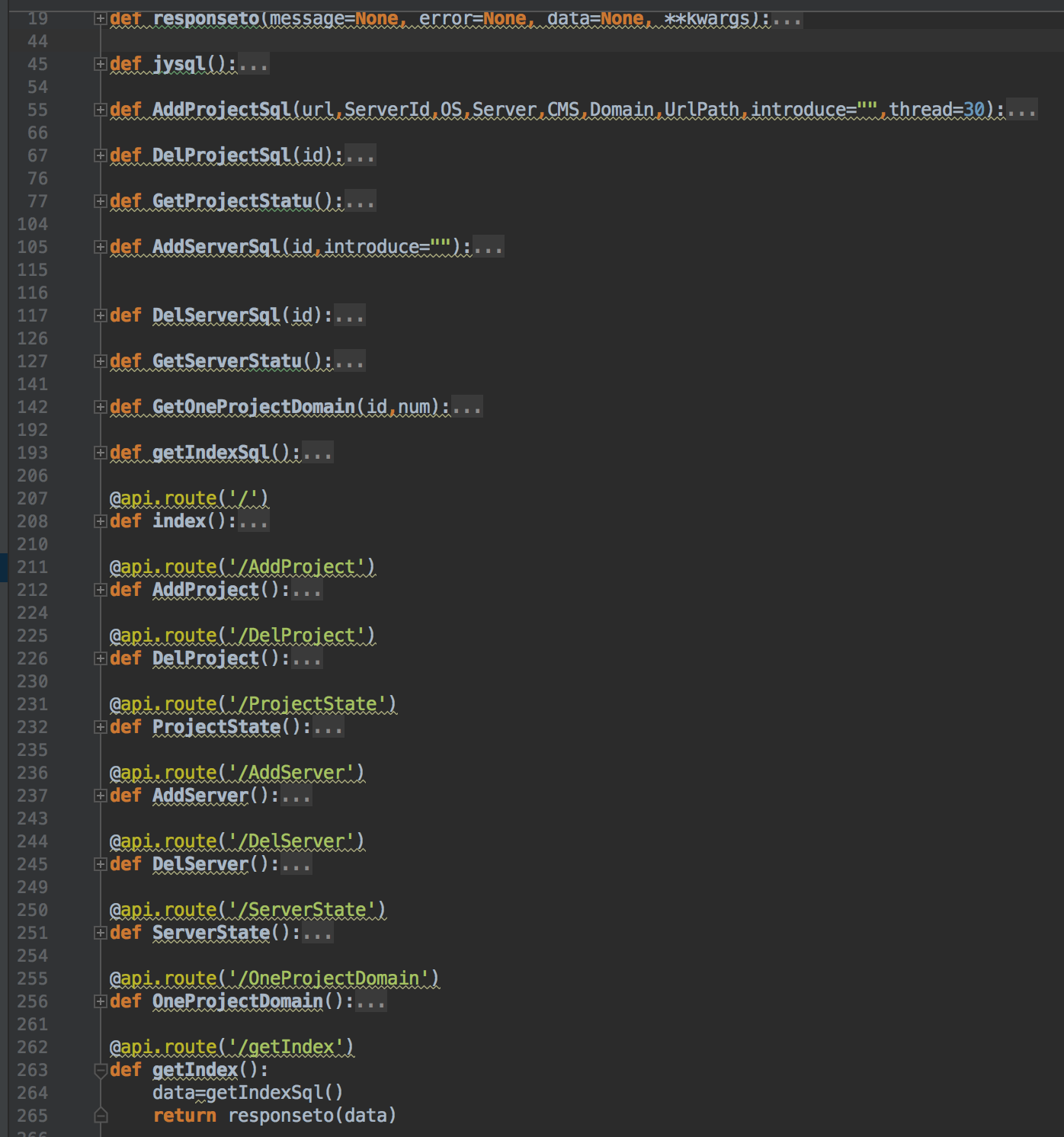The image size is (1064, 1137).
Task: Expand the jysql function fold icon
Action: [x=100, y=64]
